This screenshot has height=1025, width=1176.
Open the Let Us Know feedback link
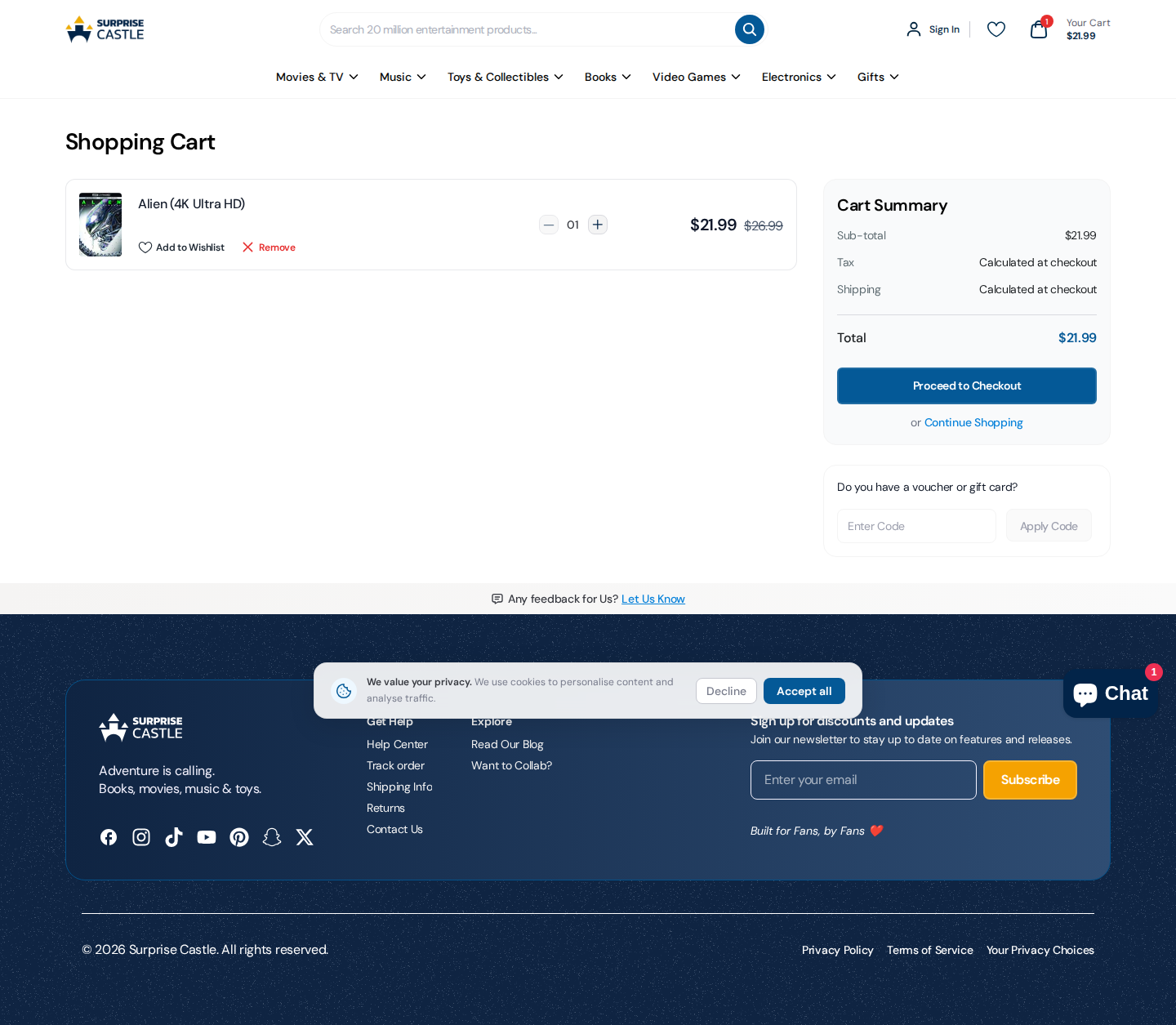click(x=653, y=599)
